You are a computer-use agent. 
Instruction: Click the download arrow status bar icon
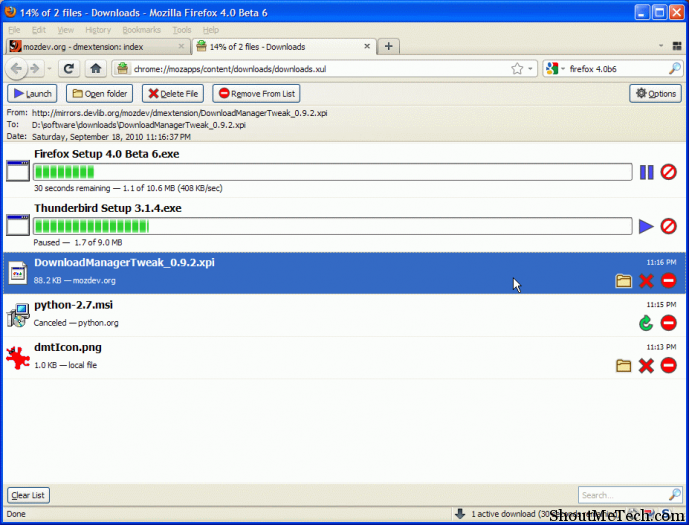click(460, 514)
